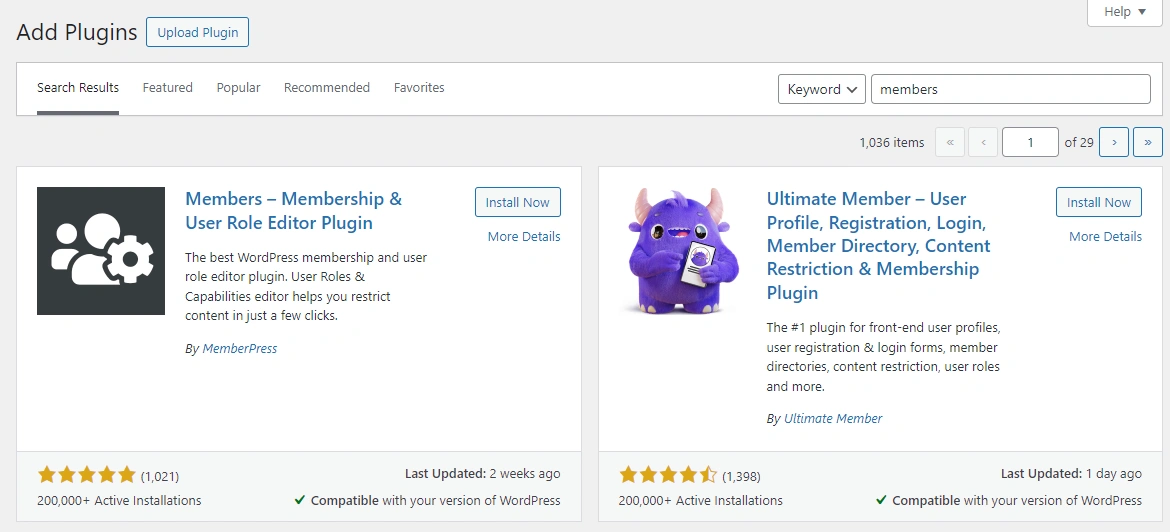Open the Recommended tab

click(x=327, y=88)
